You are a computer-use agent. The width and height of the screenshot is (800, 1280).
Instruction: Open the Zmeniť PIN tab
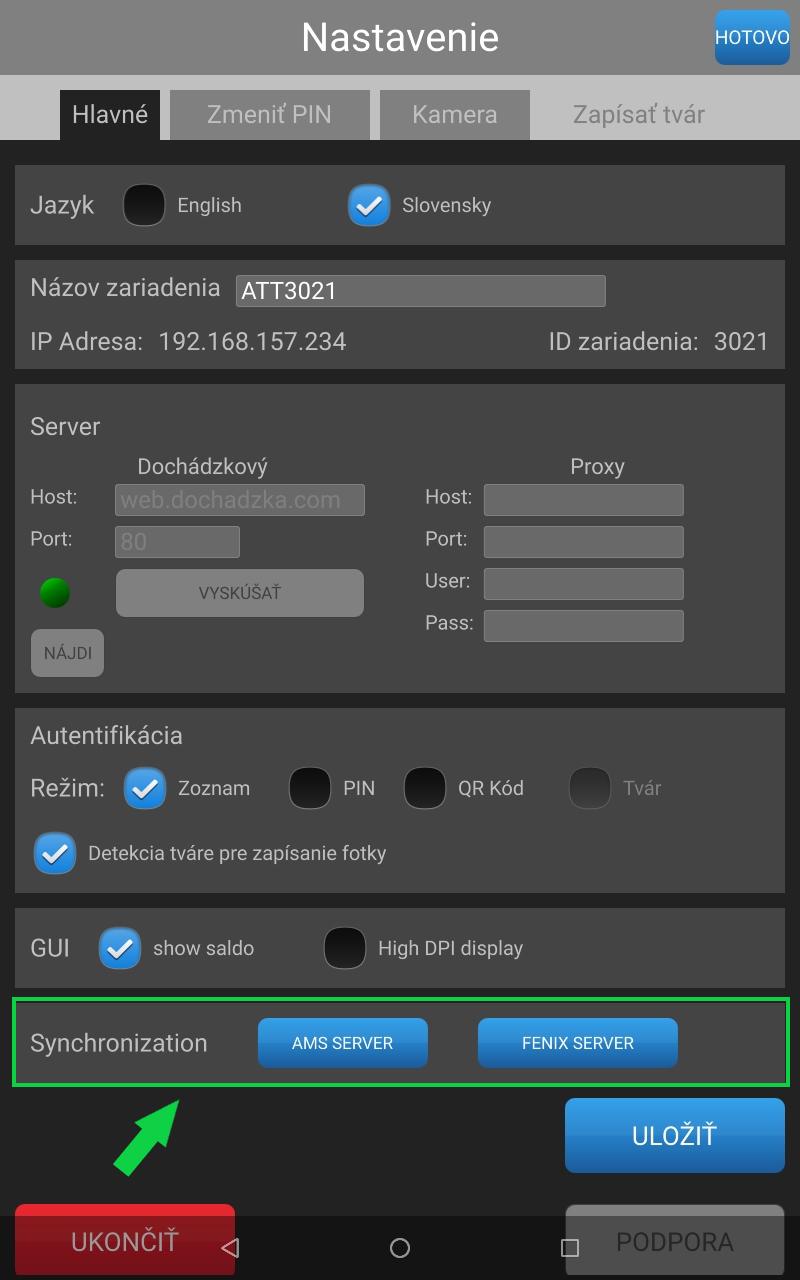click(x=269, y=114)
